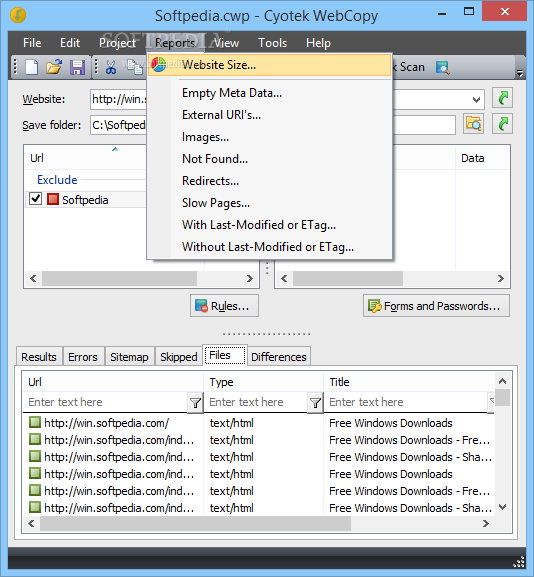Switch to the Results tab
Screen dimensions: 534x577
coord(39,357)
